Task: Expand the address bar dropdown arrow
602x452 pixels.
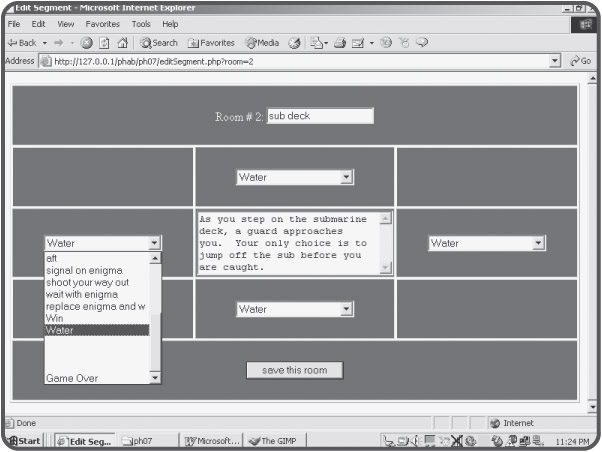Action: (555, 61)
